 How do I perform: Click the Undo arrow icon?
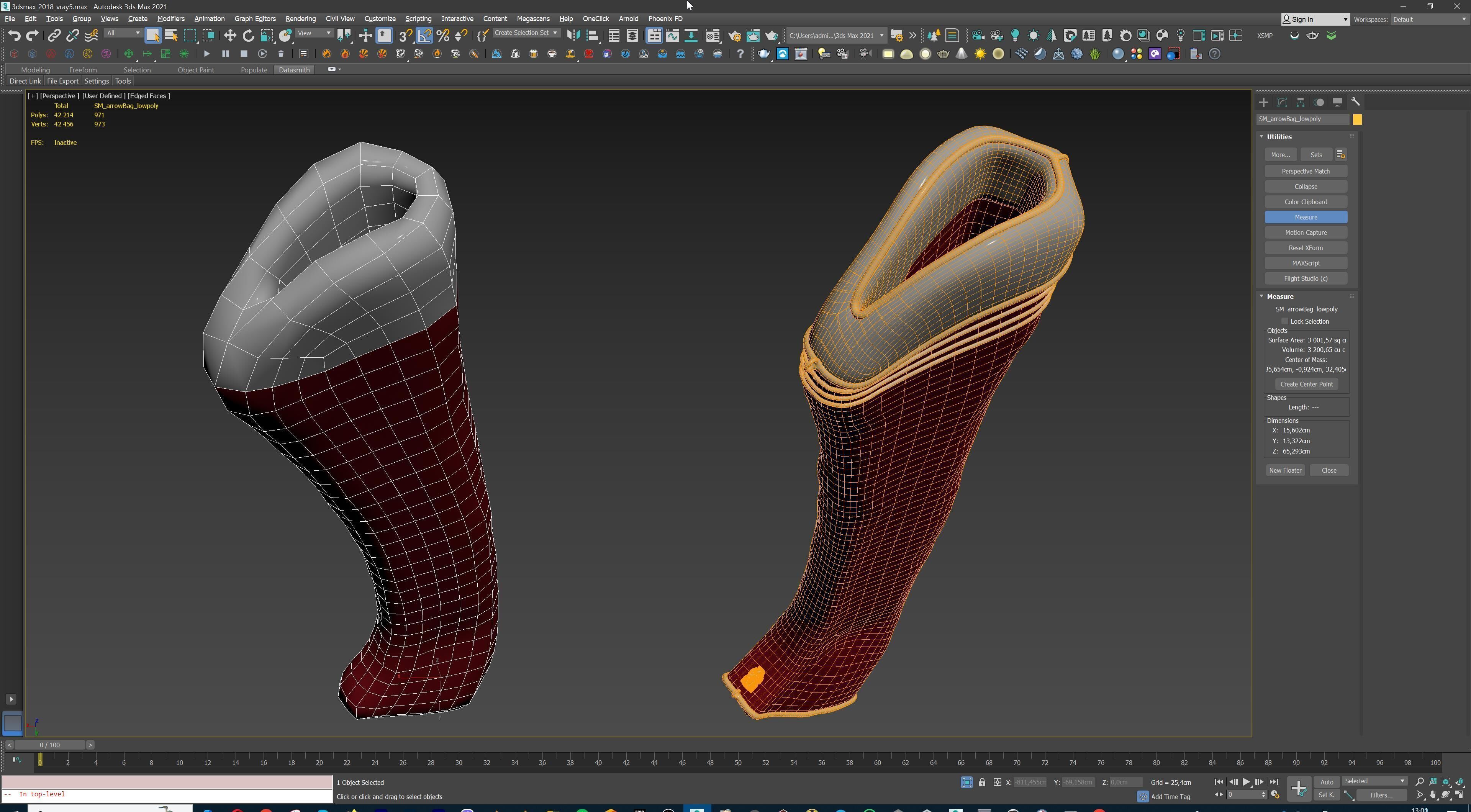14,35
